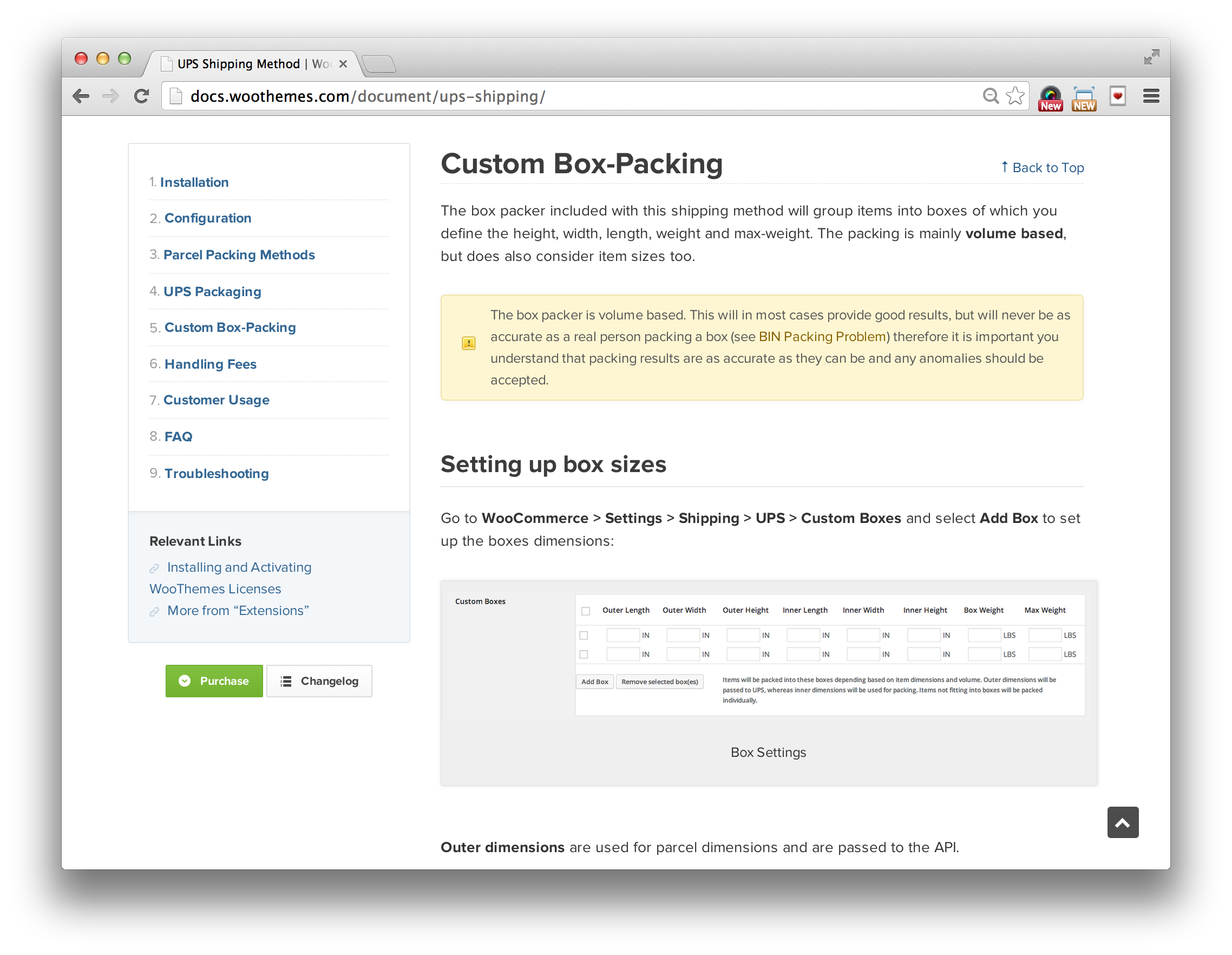The height and width of the screenshot is (955, 1232).
Task: Click the Box Settings caption text
Action: click(768, 753)
